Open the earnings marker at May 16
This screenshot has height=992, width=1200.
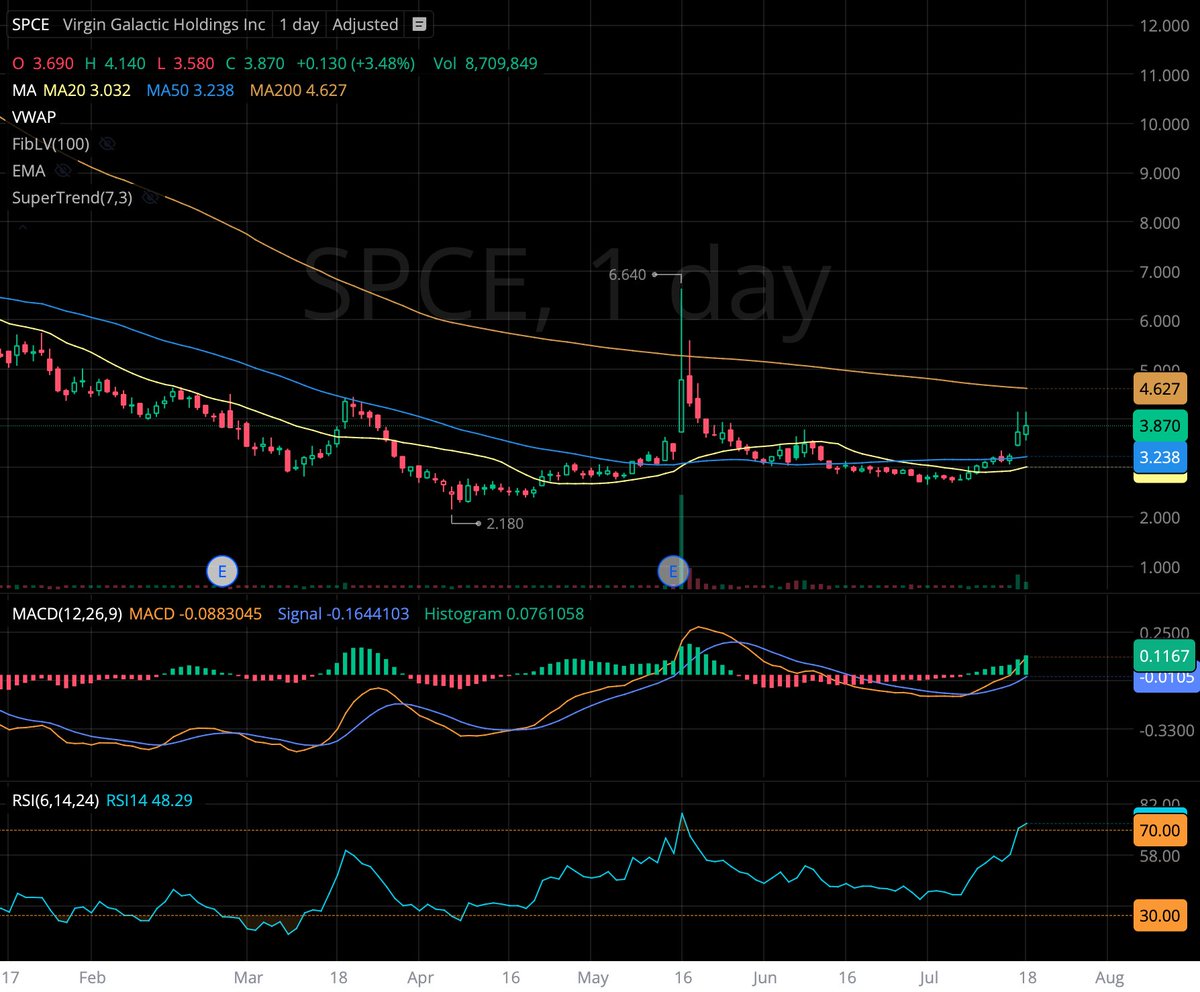[673, 572]
